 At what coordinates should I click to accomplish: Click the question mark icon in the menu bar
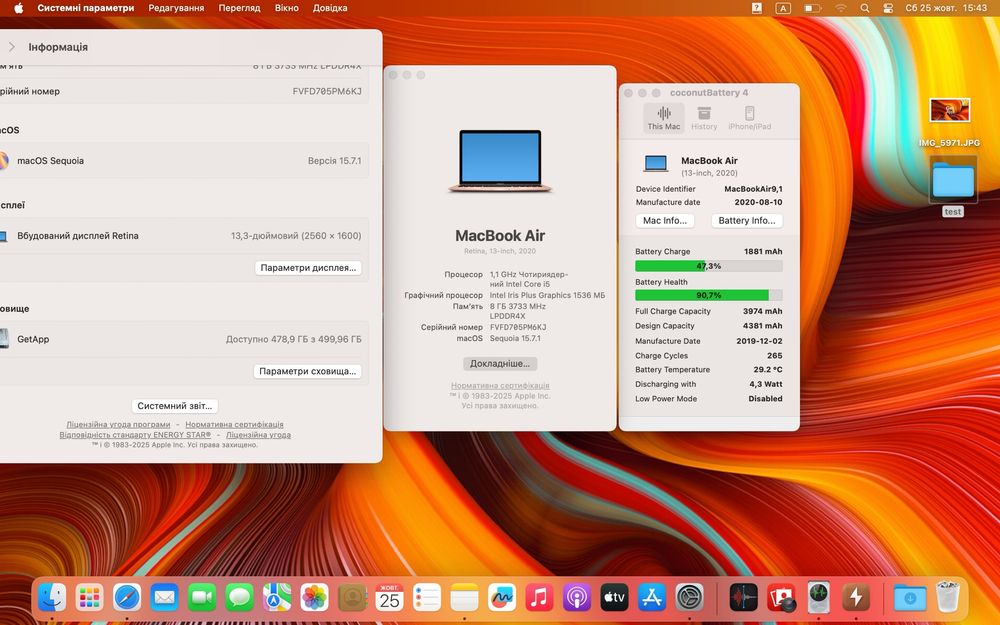point(757,8)
